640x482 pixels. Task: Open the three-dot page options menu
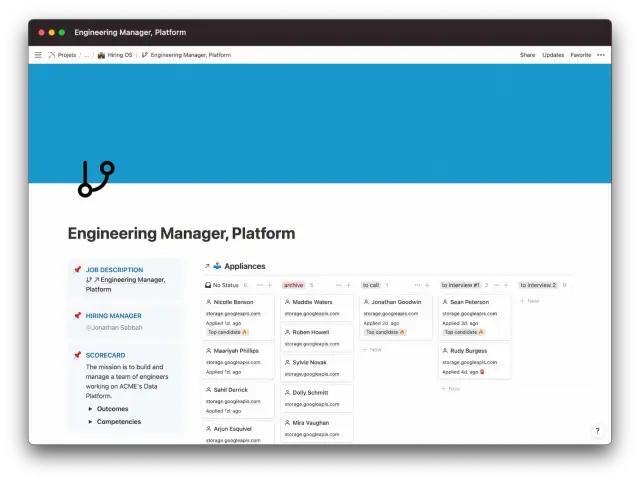pyautogui.click(x=601, y=55)
